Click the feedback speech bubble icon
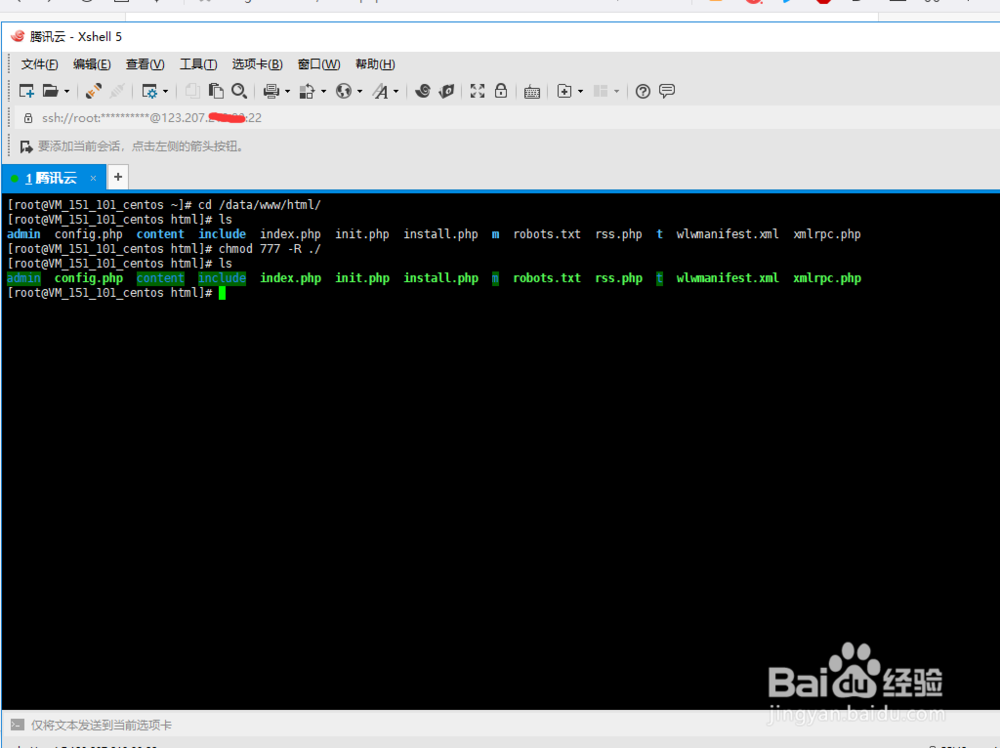 pos(667,91)
